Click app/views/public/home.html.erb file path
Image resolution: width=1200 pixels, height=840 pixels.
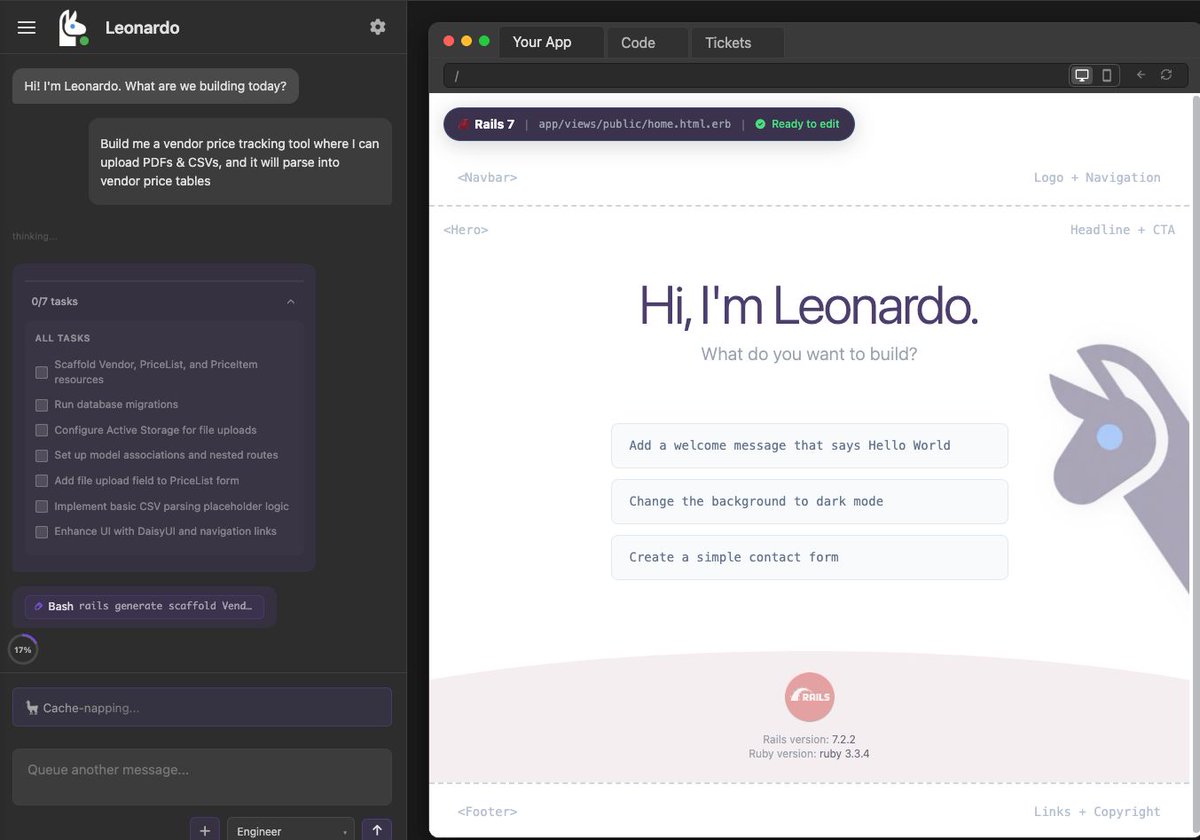(x=634, y=124)
